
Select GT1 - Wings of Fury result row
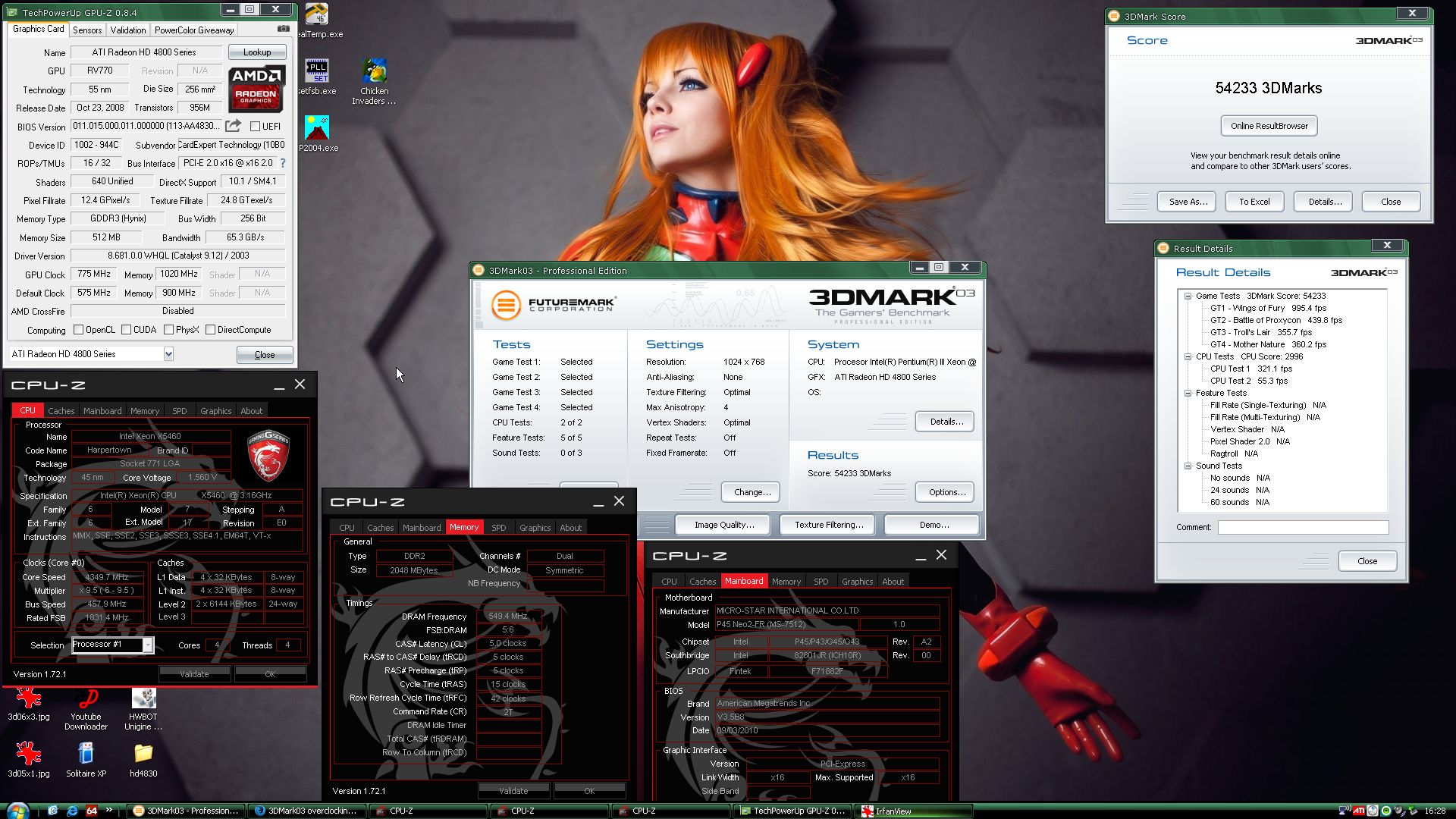point(1268,308)
